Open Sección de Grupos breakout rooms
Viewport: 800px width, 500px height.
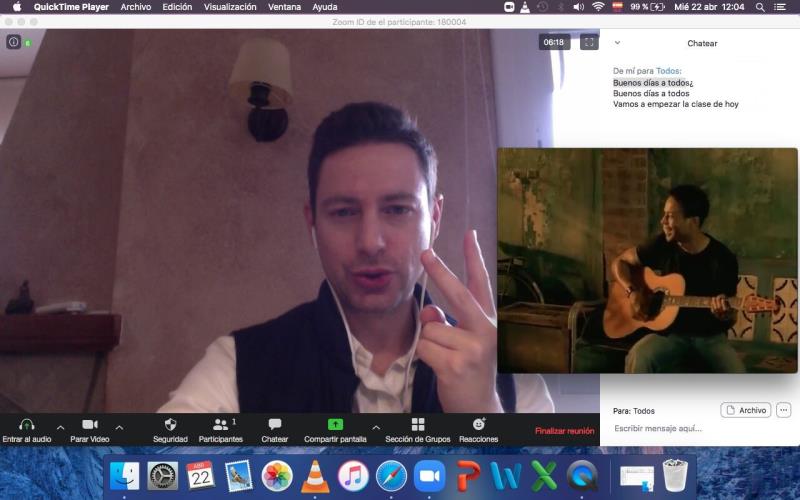418,425
